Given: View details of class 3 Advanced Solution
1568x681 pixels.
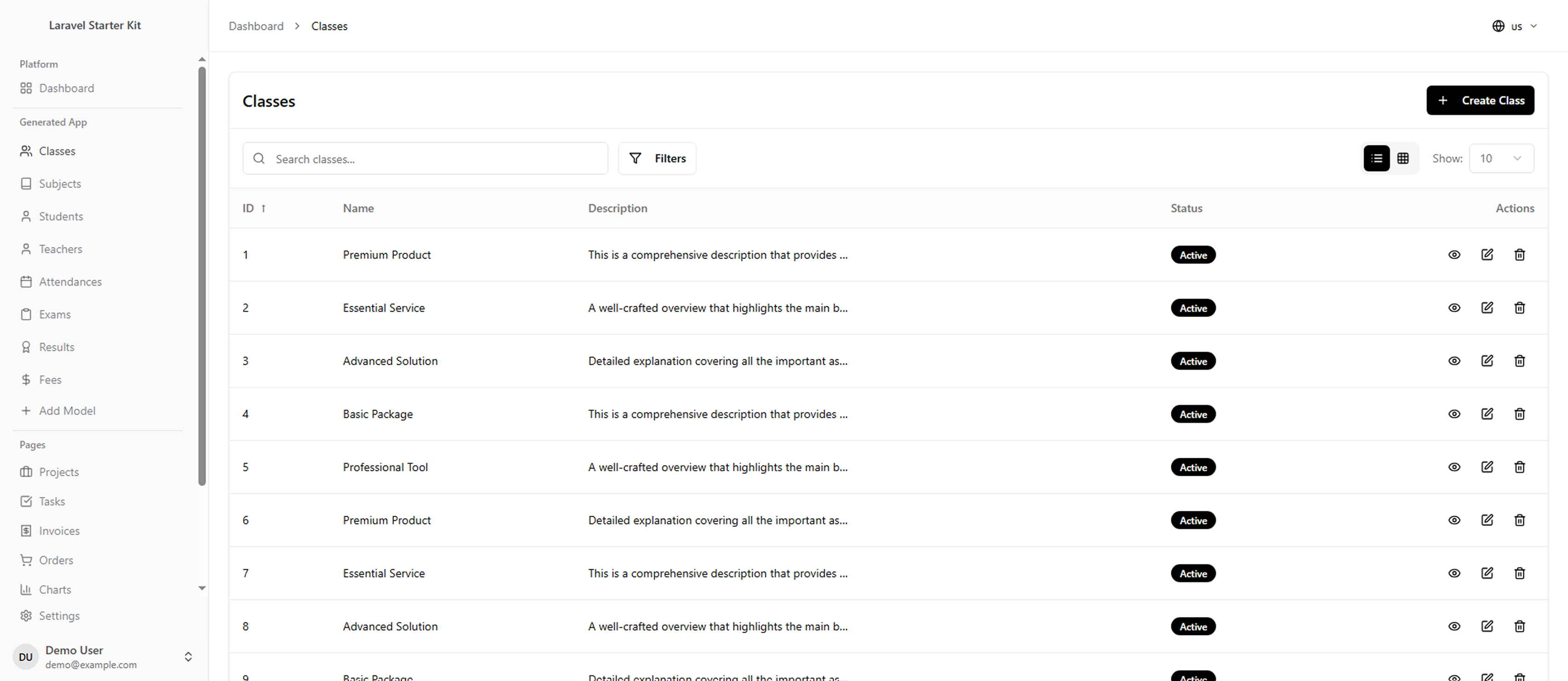Looking at the screenshot, I should tap(1454, 360).
